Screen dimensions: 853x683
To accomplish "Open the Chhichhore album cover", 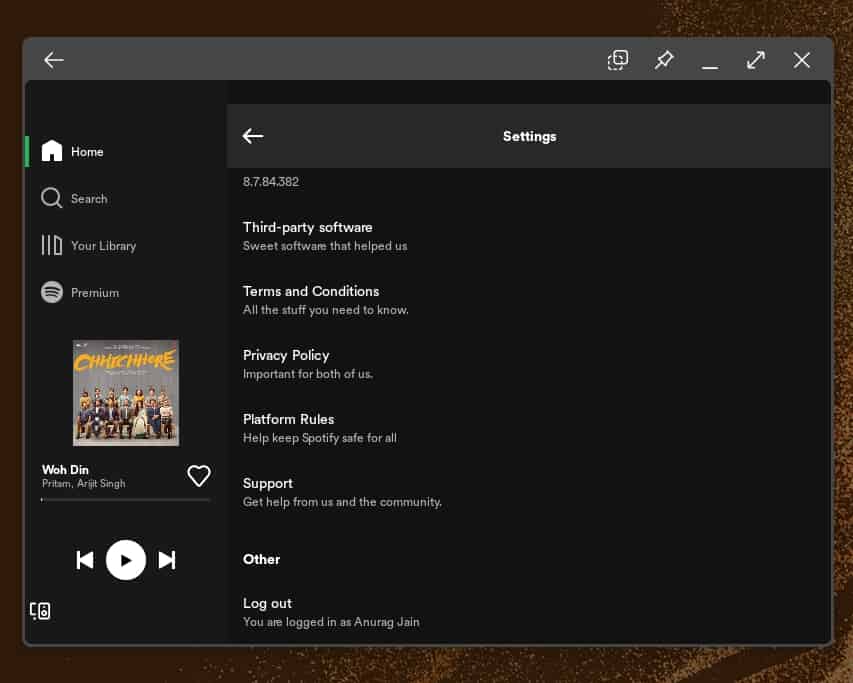I will click(126, 393).
